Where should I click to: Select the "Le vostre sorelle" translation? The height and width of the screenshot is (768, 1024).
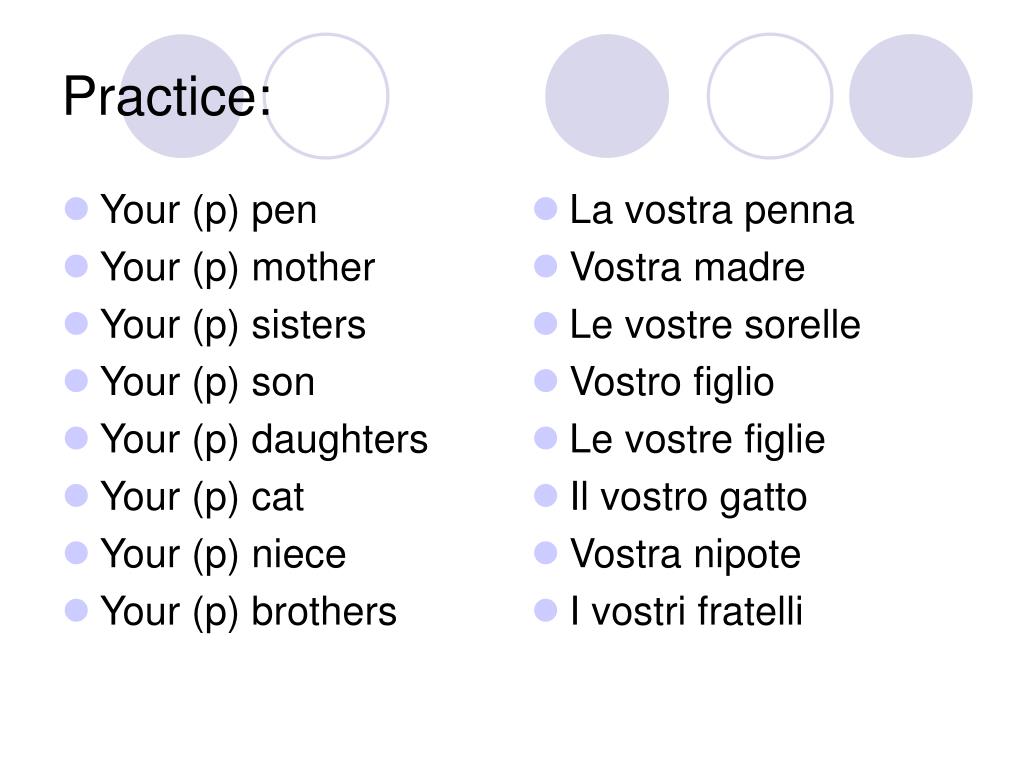coord(714,325)
